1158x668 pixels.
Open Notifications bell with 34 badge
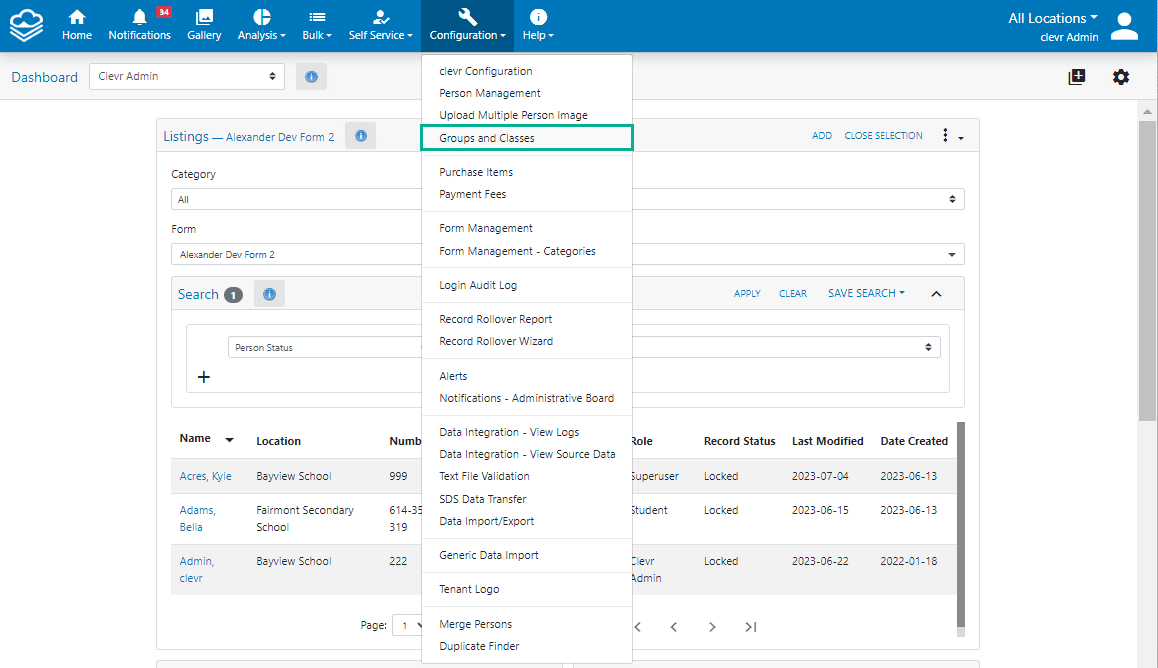140,25
